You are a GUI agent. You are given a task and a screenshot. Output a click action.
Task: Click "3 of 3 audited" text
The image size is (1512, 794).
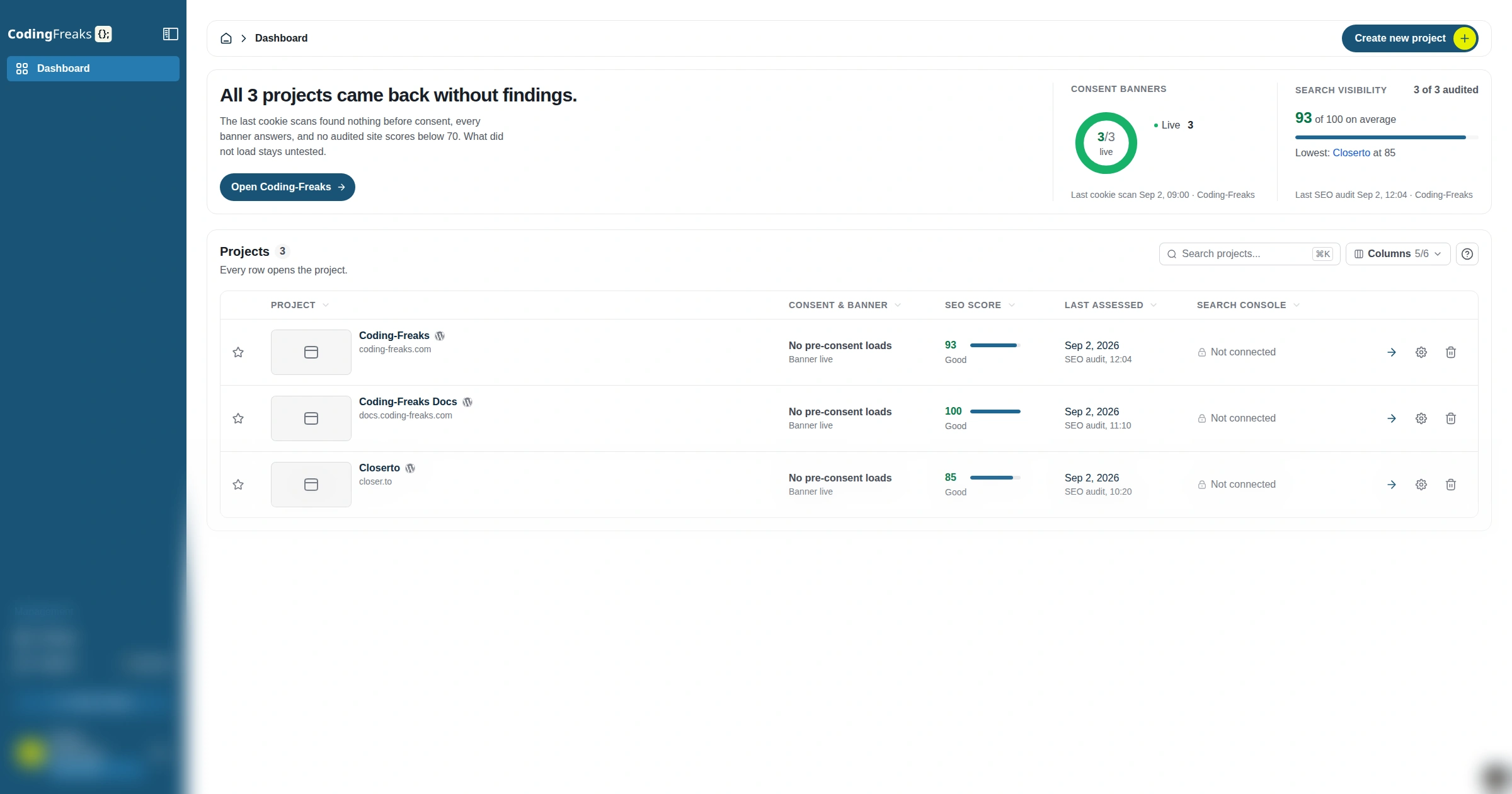(1446, 90)
